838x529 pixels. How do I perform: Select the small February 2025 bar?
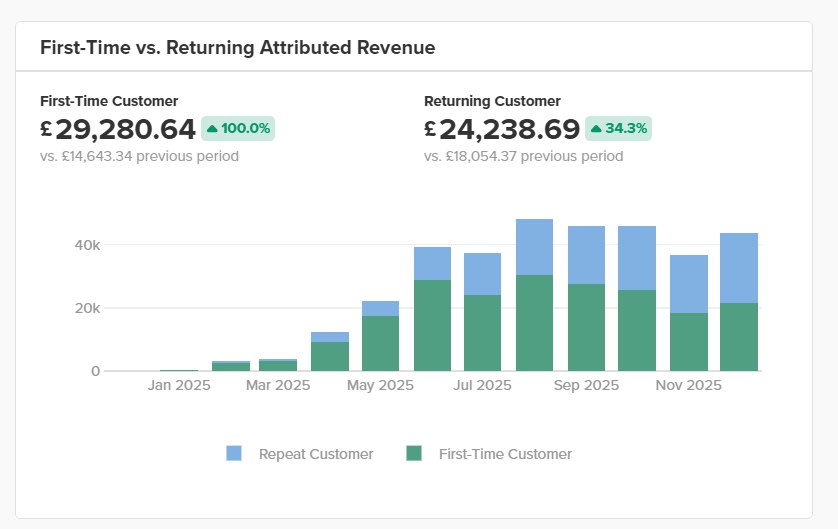(x=230, y=366)
